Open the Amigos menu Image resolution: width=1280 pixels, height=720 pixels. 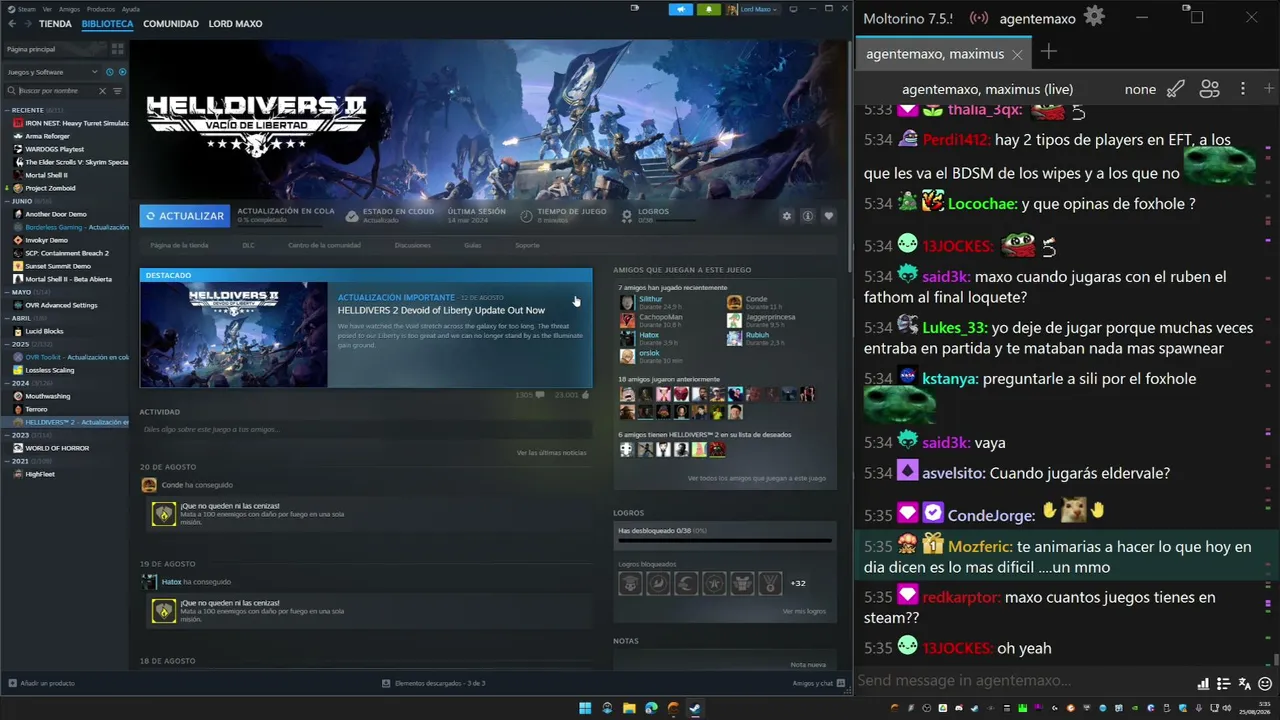(69, 9)
